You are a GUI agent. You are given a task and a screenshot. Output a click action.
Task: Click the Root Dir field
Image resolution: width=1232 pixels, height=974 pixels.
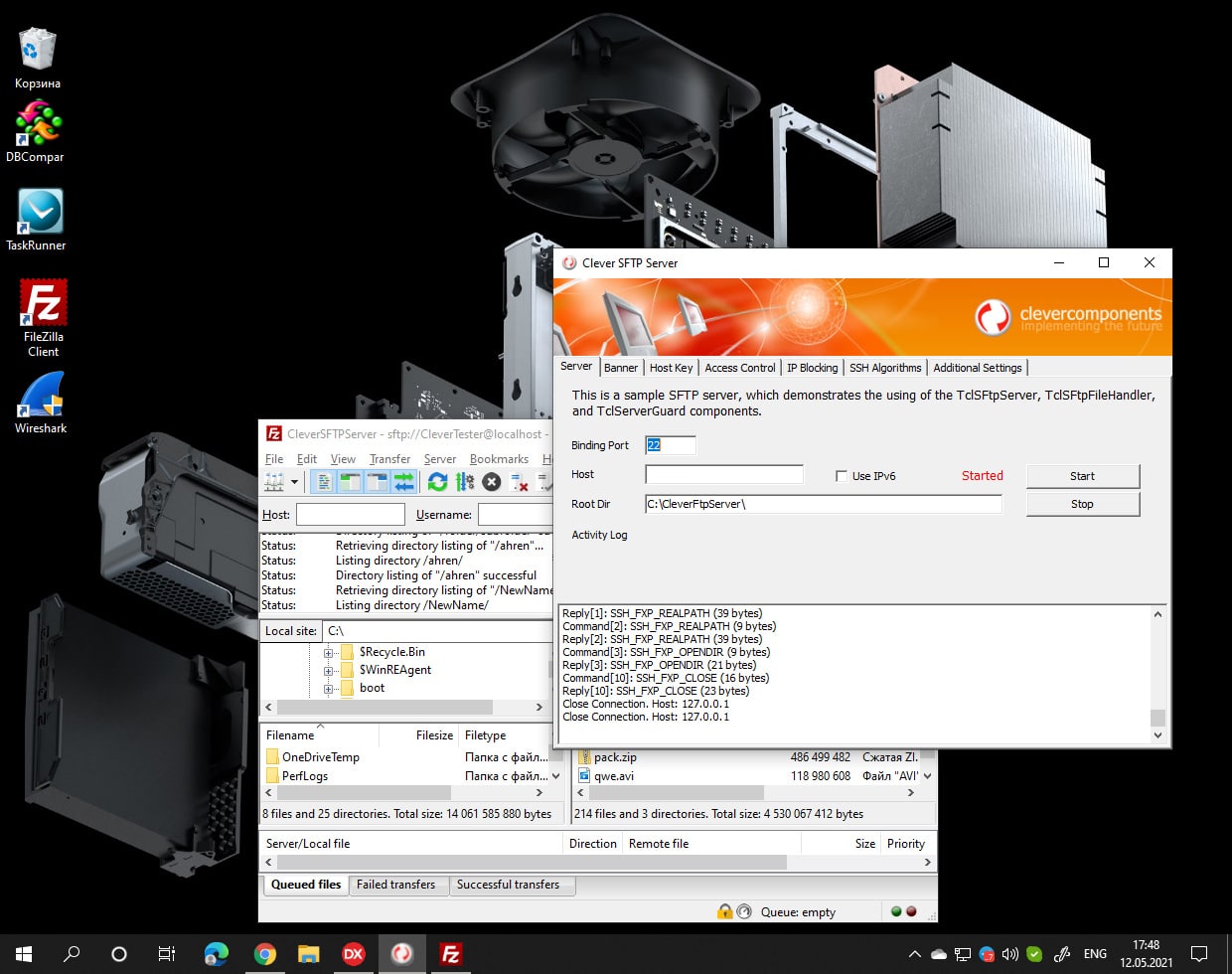823,504
